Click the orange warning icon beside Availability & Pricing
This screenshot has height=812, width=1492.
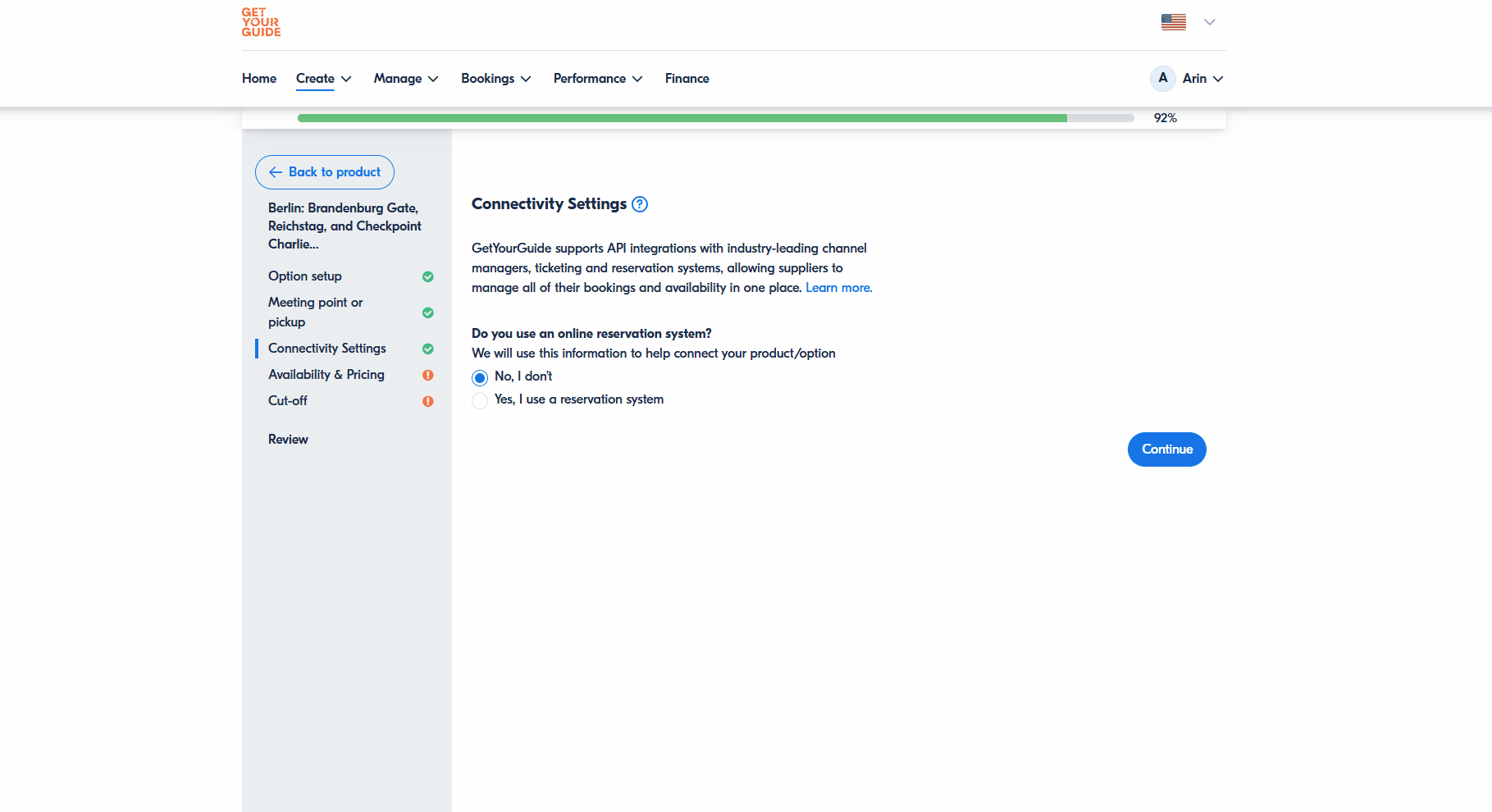click(x=427, y=375)
